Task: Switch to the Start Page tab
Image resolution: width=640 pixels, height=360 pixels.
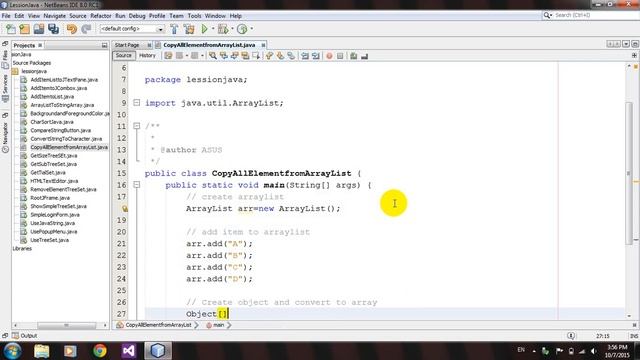Action: click(127, 45)
